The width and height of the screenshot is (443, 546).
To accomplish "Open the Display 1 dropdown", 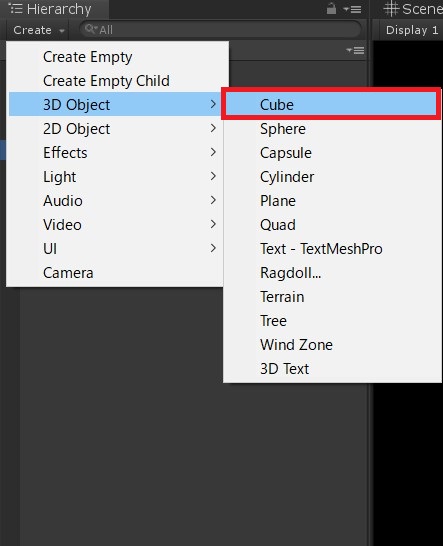I will [412, 30].
